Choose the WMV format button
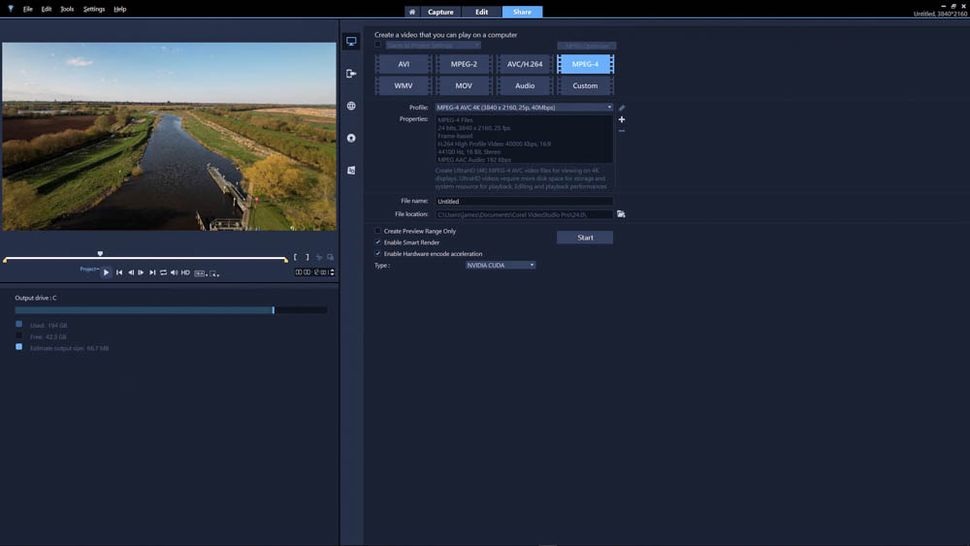 click(x=403, y=86)
